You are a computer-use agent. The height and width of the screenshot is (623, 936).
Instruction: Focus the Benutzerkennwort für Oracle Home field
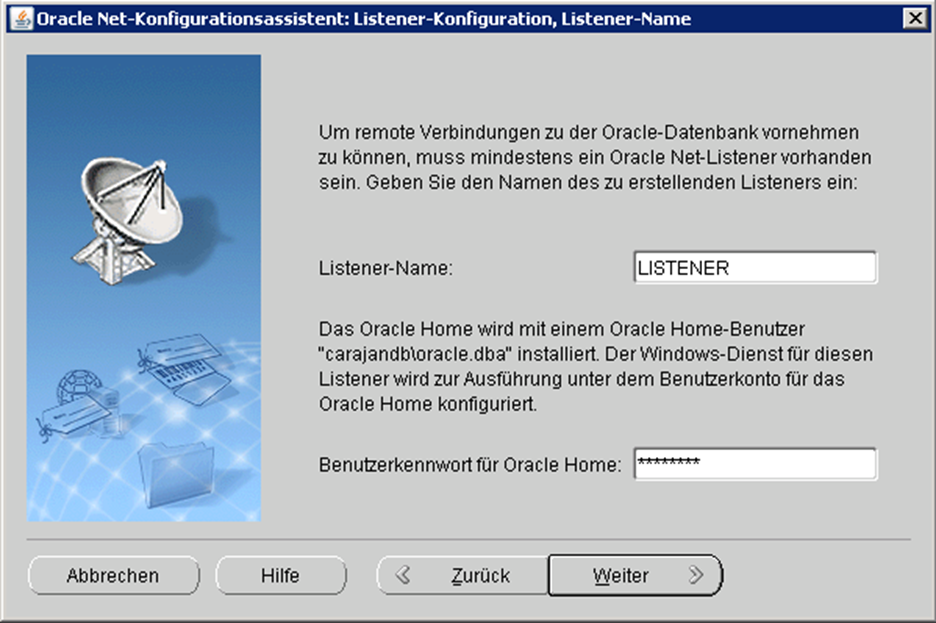tap(755, 464)
